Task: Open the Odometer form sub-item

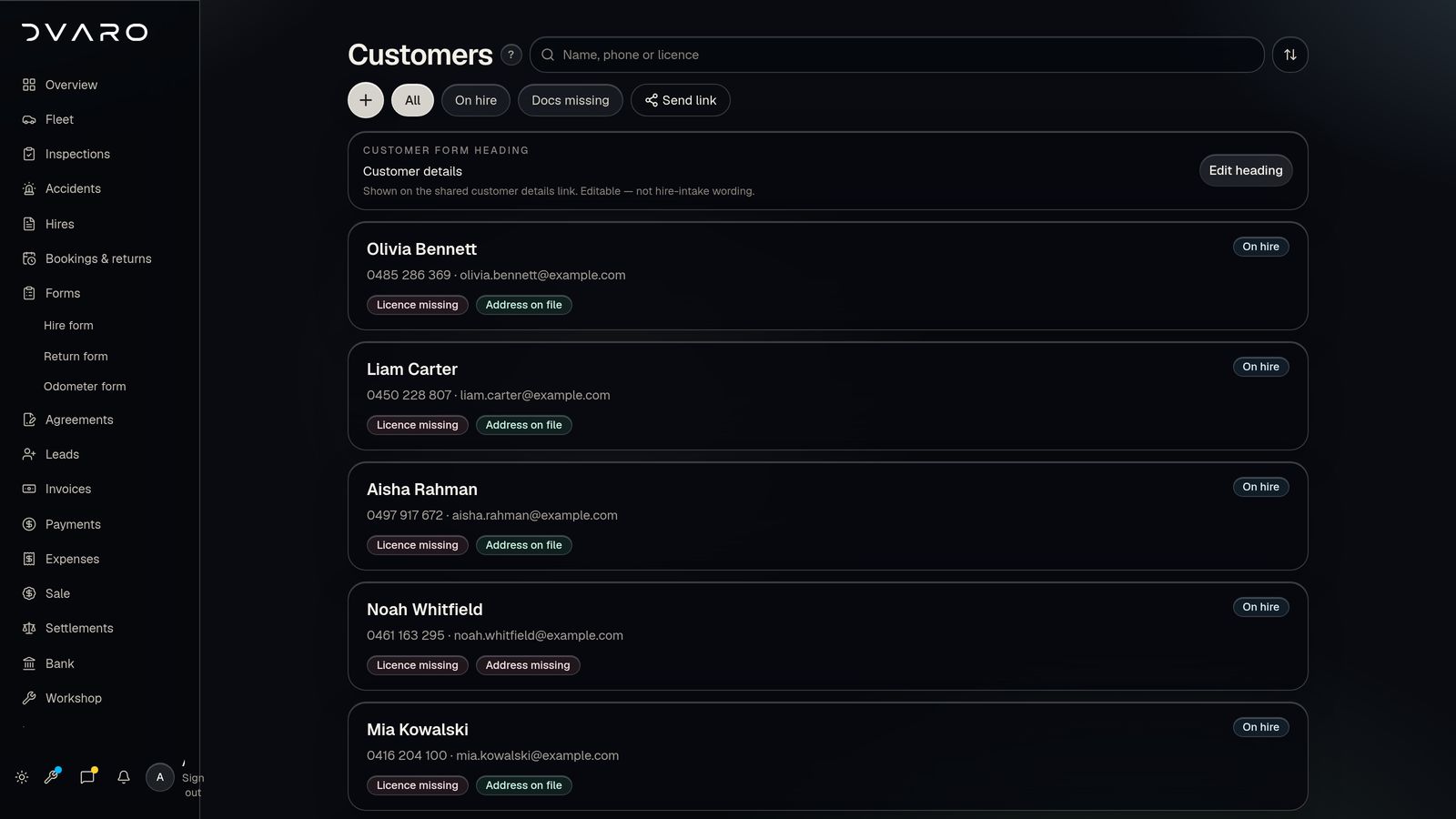Action: pyautogui.click(x=85, y=386)
